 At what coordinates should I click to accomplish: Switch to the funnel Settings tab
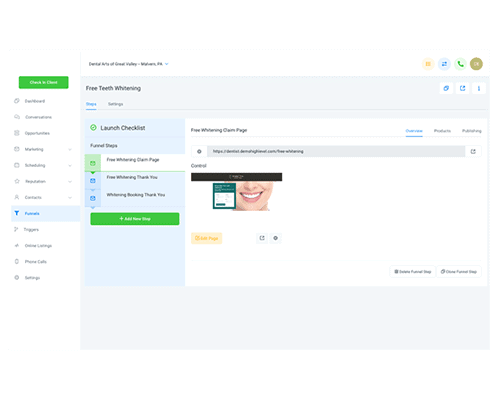click(x=115, y=104)
